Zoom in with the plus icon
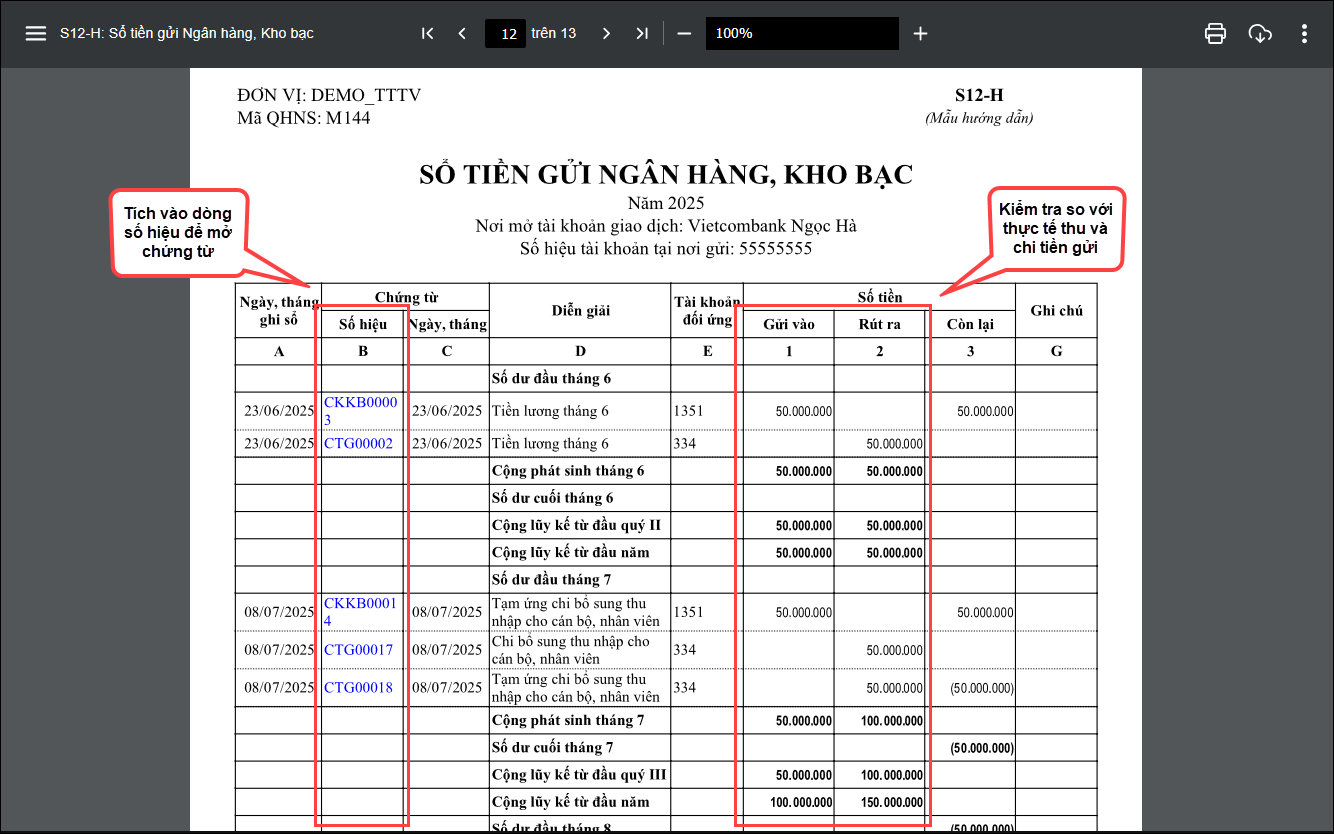Viewport: 1334px width, 834px height. pos(920,33)
